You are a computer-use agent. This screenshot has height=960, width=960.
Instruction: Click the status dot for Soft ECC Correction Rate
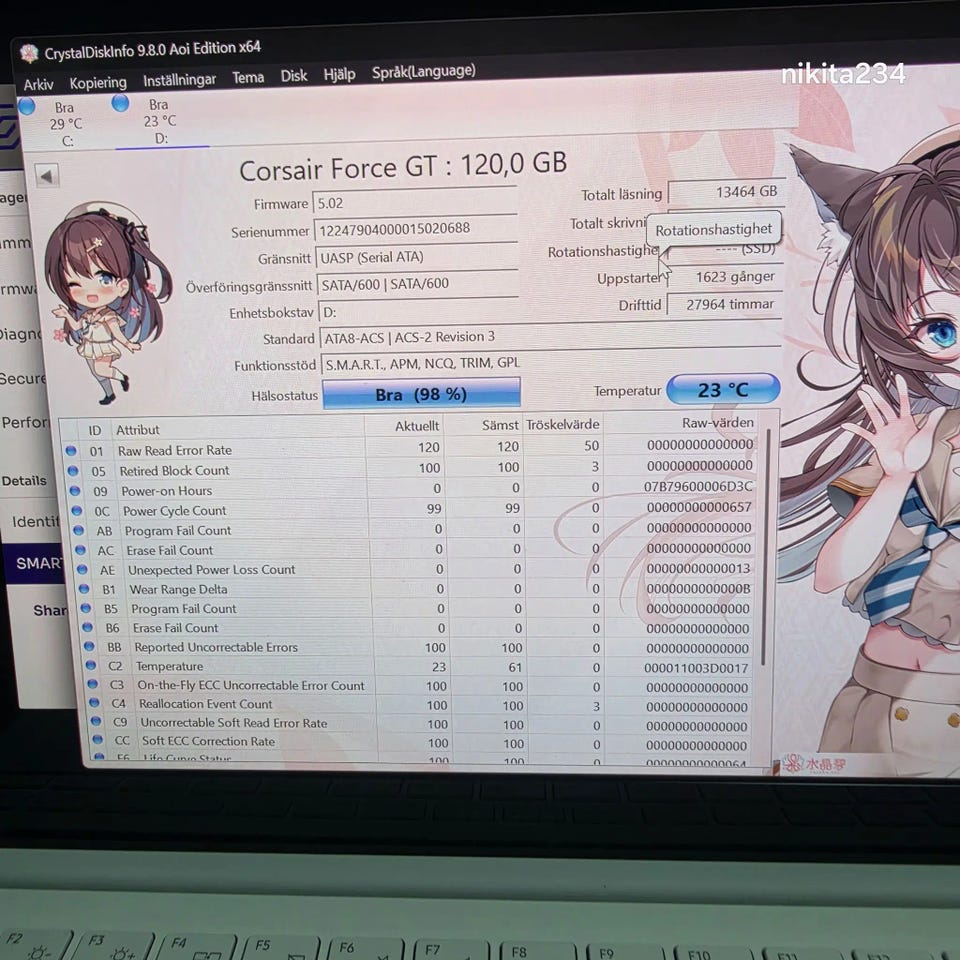coord(98,740)
